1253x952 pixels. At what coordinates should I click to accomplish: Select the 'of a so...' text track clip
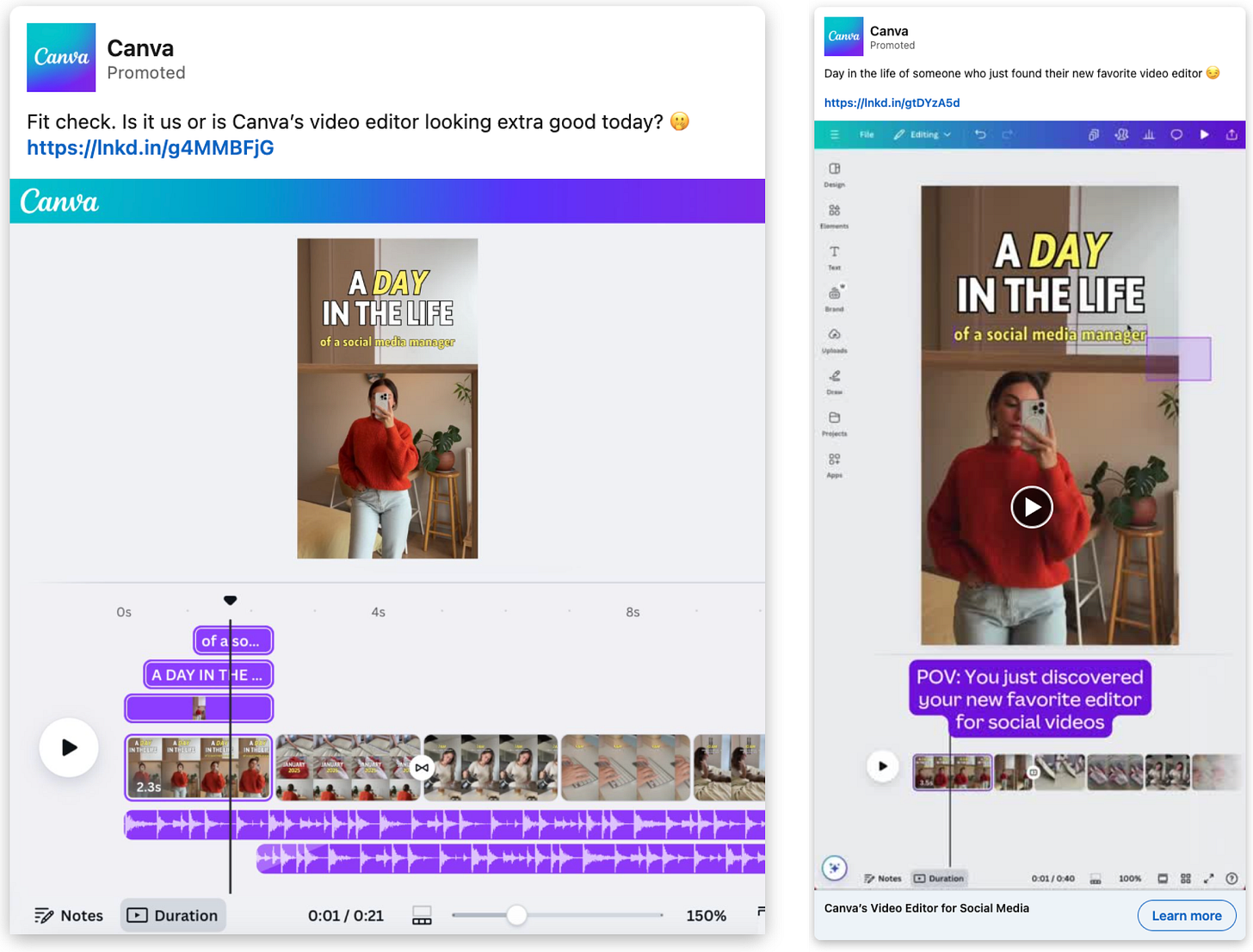point(233,640)
